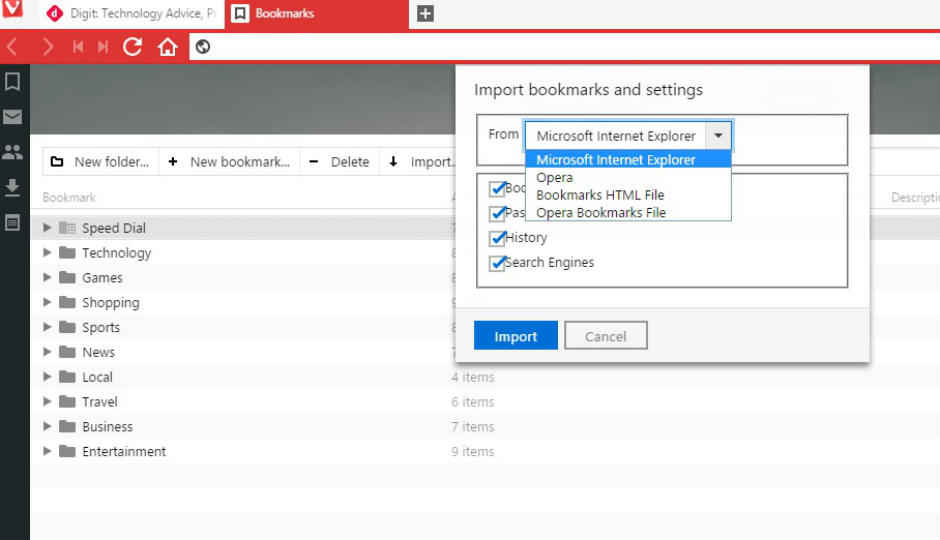940x540 pixels.
Task: Choose Opera Bookmarks File option
Action: point(628,212)
